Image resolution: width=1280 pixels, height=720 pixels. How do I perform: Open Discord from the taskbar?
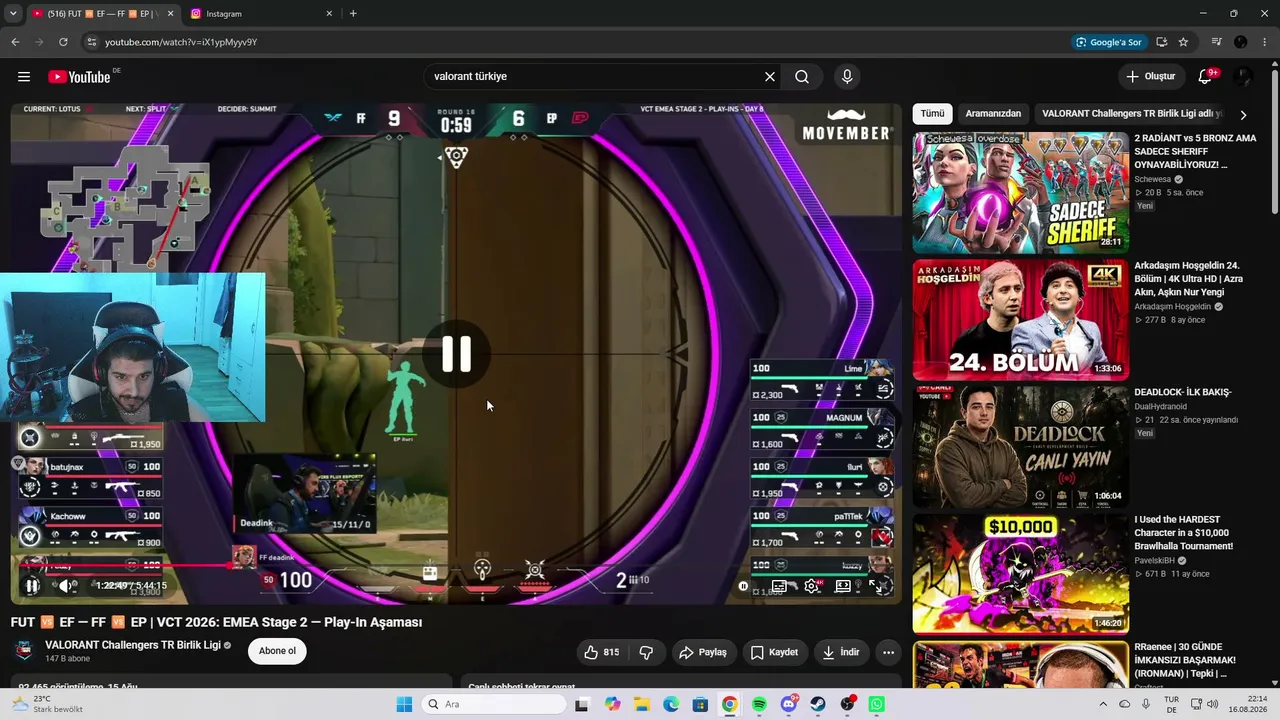[x=789, y=704]
